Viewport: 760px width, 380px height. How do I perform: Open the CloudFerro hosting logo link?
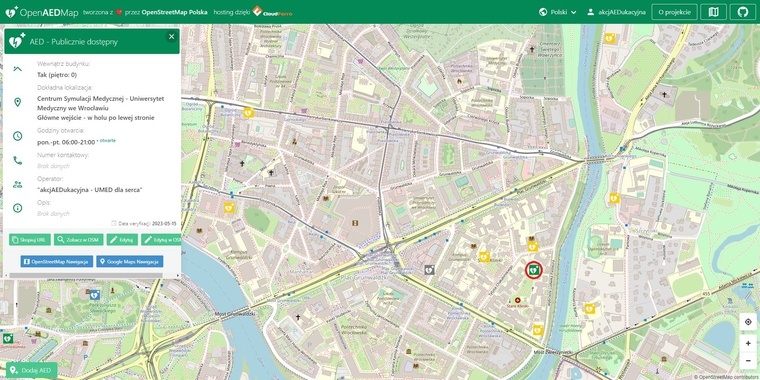(x=272, y=12)
